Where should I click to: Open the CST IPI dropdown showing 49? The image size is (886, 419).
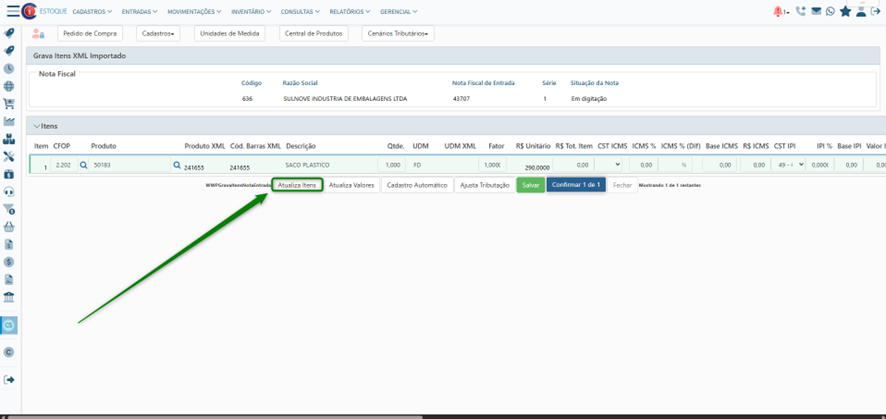coord(789,165)
